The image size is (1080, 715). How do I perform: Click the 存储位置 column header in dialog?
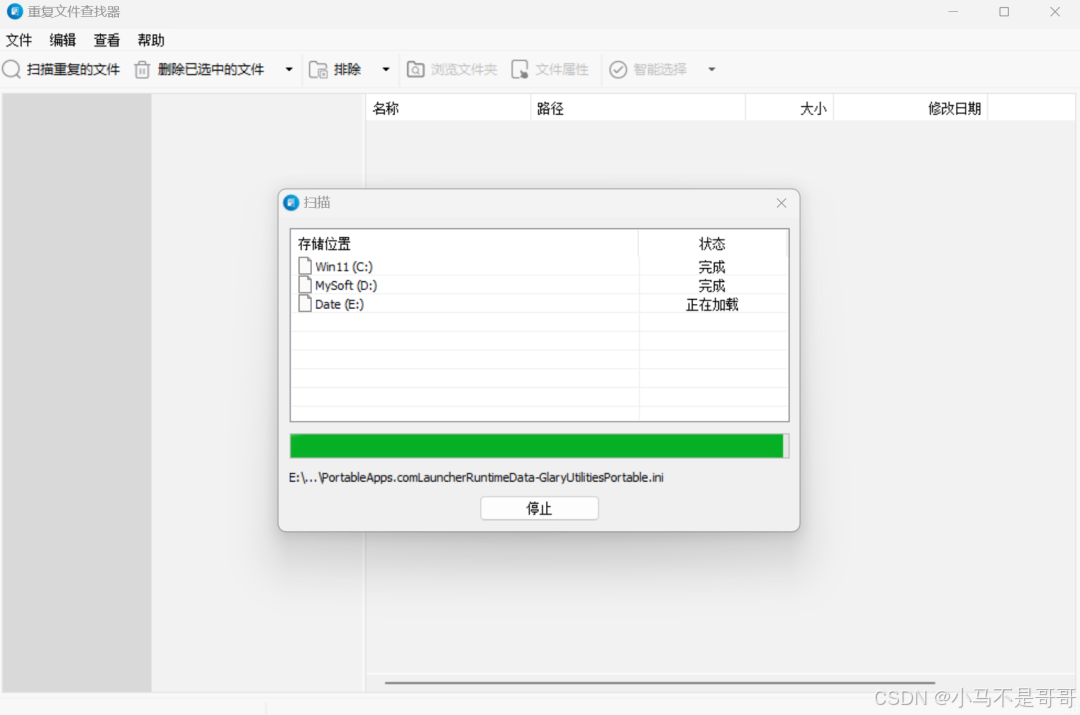(x=464, y=244)
